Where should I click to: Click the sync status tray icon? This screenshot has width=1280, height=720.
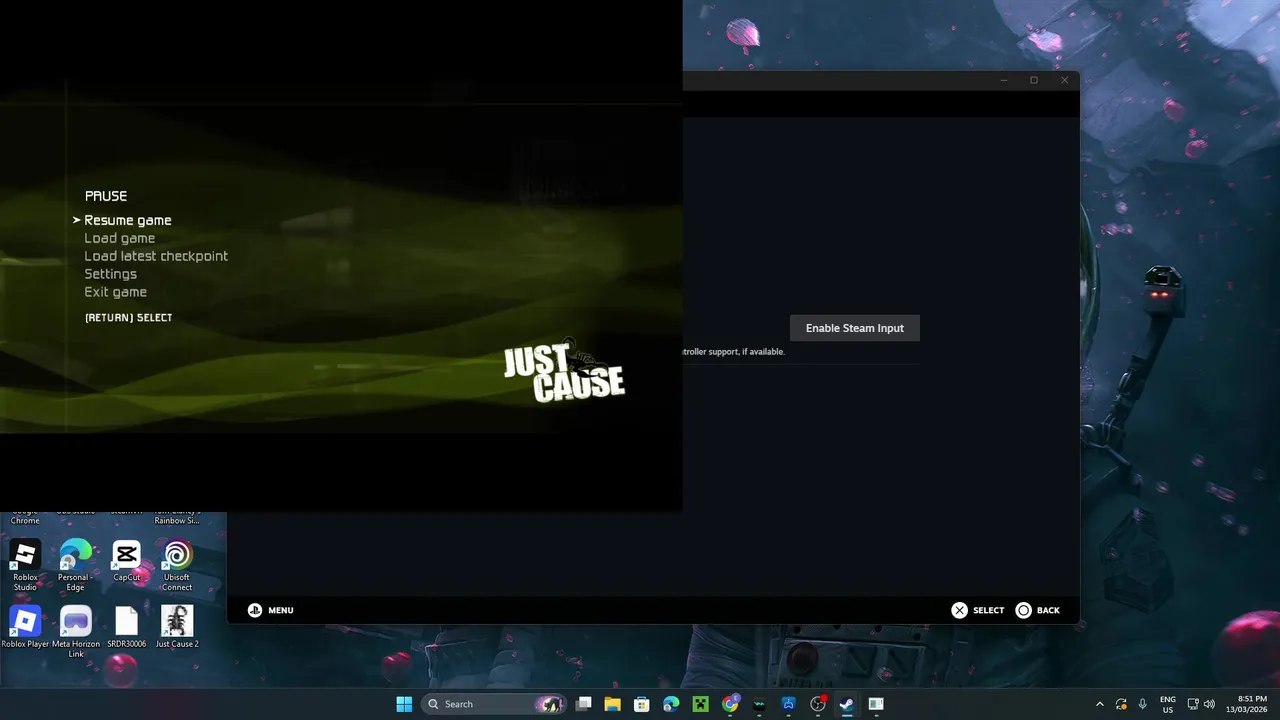point(1121,704)
